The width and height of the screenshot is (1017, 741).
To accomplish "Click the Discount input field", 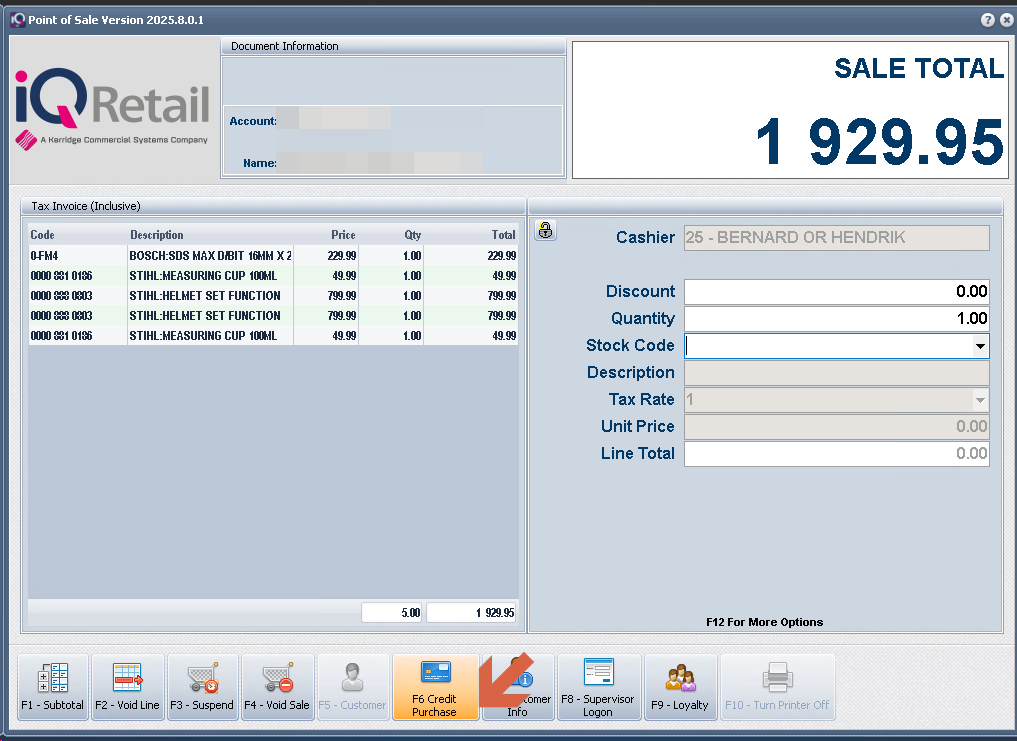I will pos(836,292).
